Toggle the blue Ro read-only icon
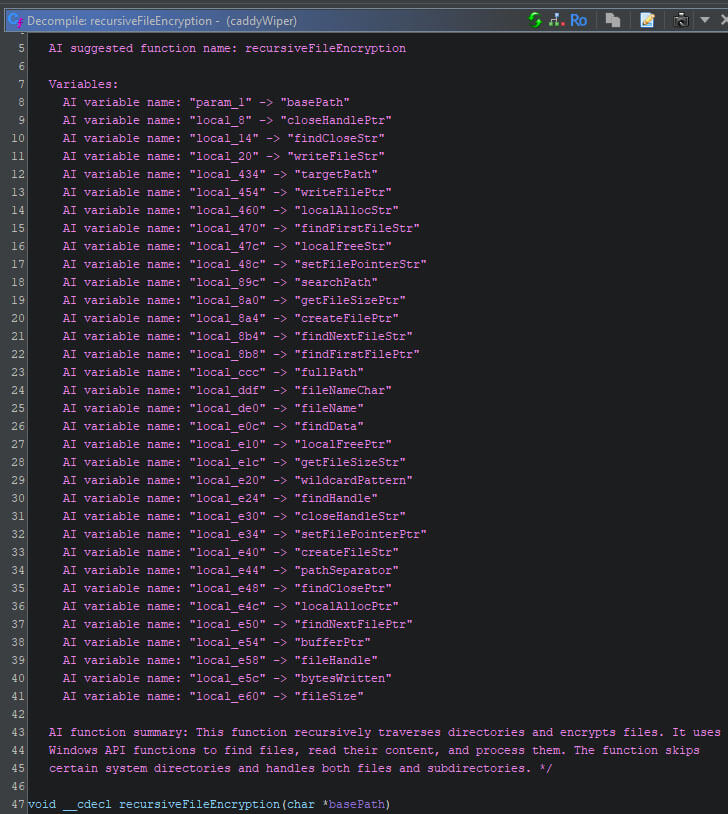 [x=578, y=20]
